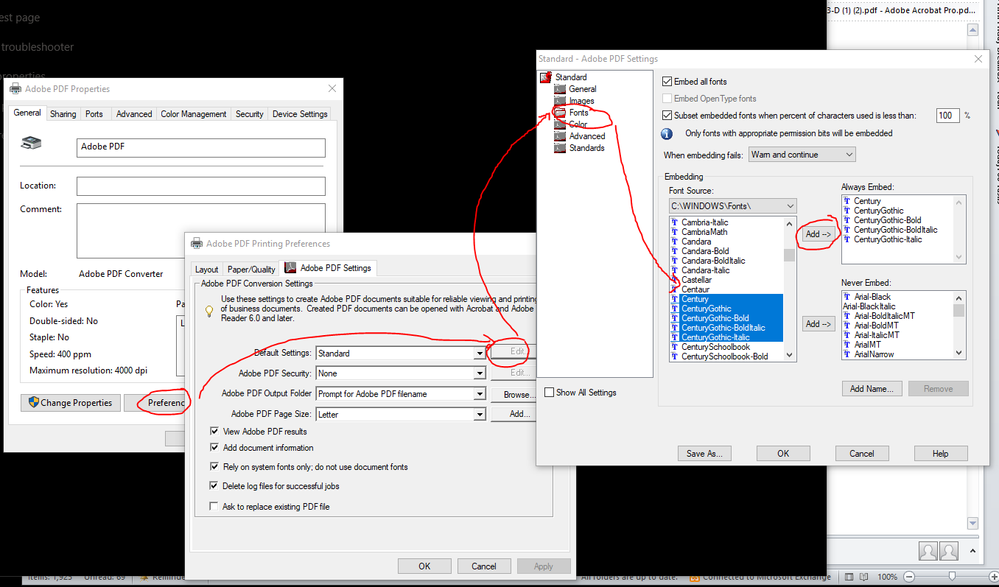Click the blue info icon about permission bits
The image size is (999, 587).
(666, 134)
